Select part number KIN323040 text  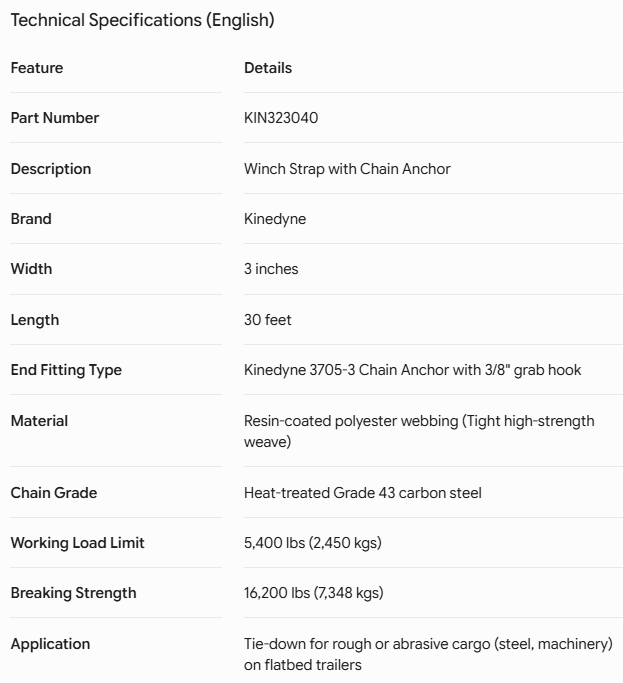pos(281,118)
